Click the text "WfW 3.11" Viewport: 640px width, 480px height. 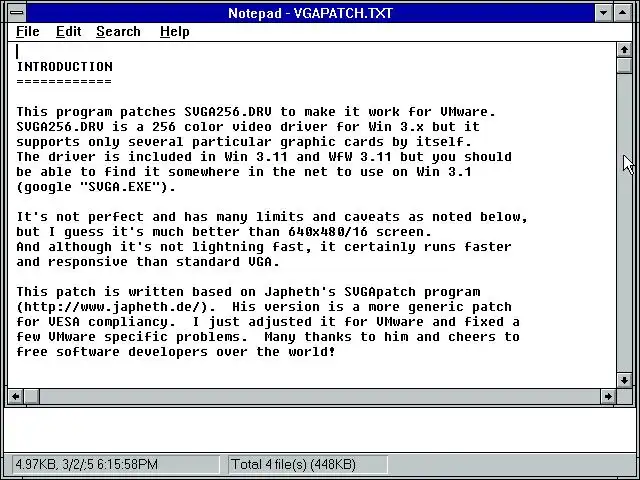click(x=360, y=157)
